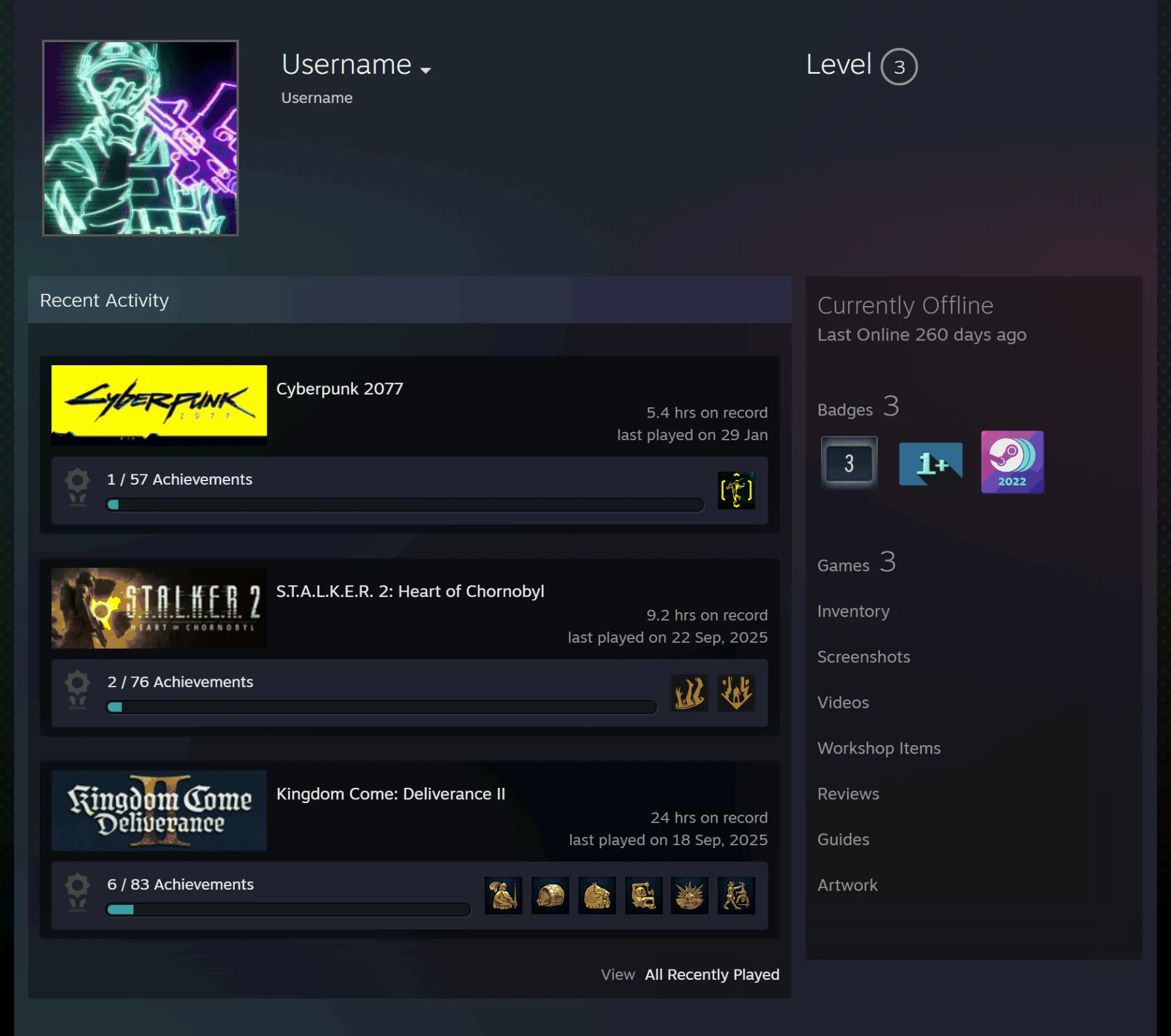This screenshot has height=1036, width=1171.
Task: Go to Reviews
Action: 848,794
